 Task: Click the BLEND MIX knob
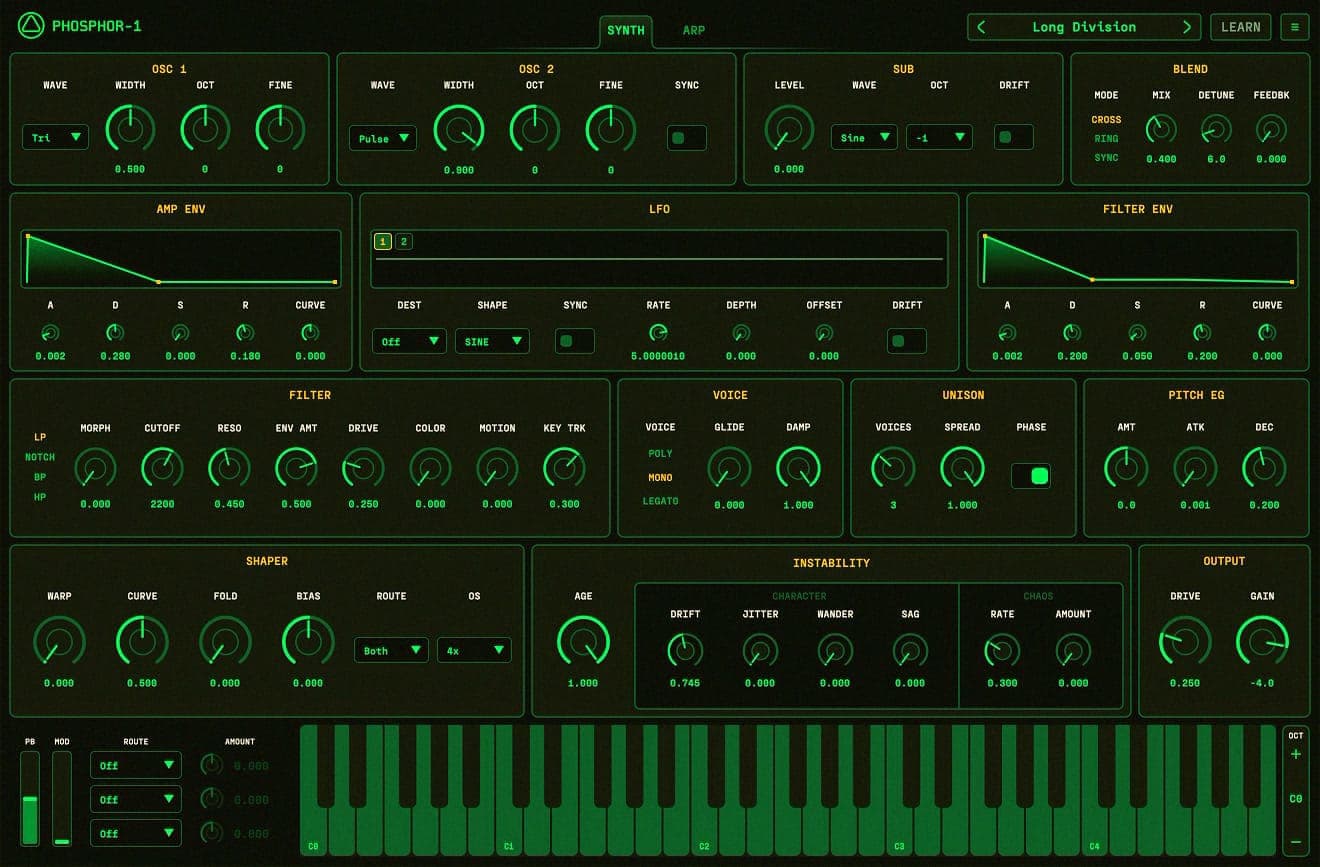click(x=1161, y=129)
